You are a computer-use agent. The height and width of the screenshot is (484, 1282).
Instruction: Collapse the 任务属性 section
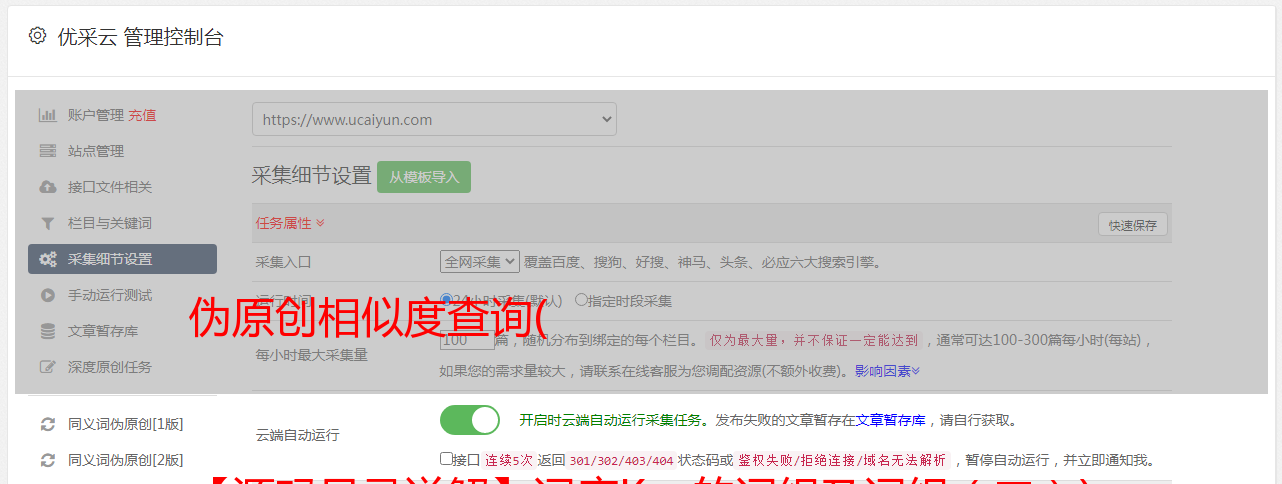(x=290, y=223)
